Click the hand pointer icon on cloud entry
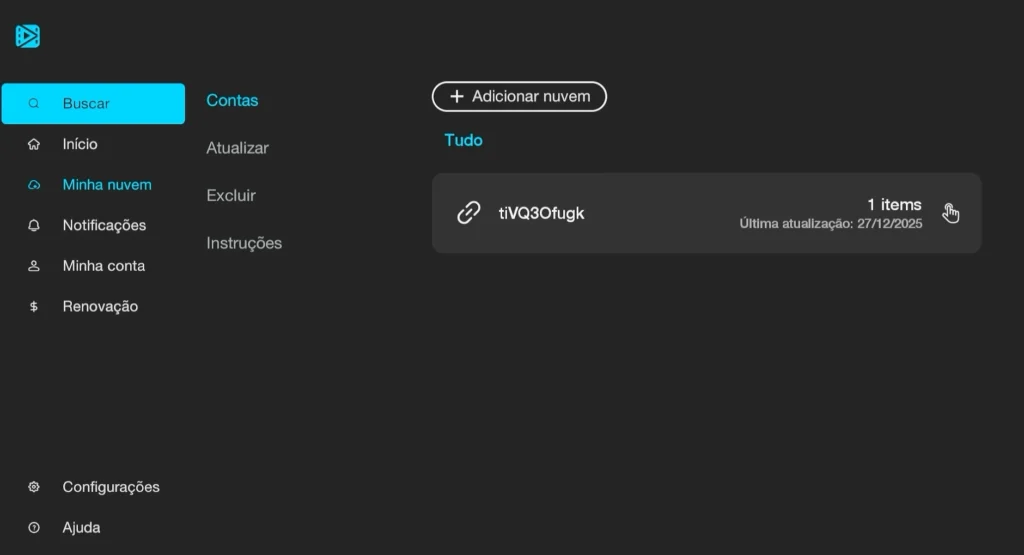Image resolution: width=1024 pixels, height=555 pixels. coord(950,213)
